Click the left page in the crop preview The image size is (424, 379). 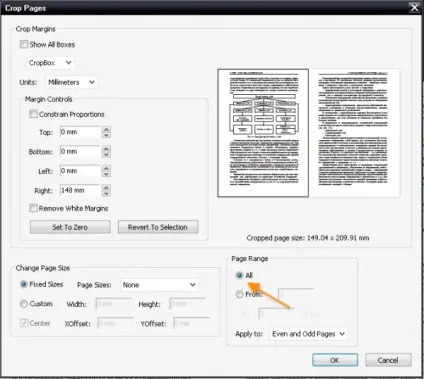(x=263, y=133)
